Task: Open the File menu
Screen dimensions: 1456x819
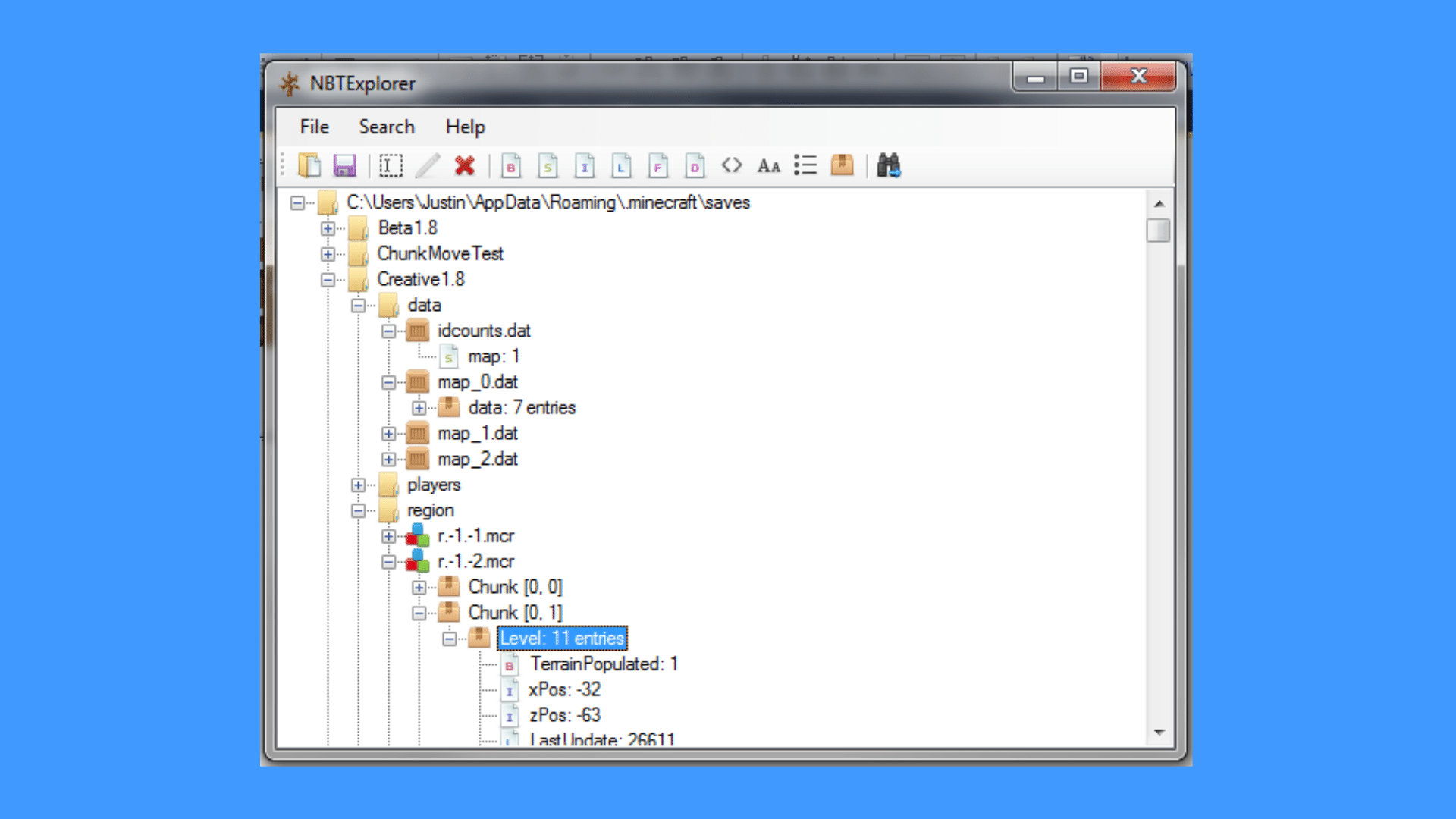Action: [x=314, y=127]
